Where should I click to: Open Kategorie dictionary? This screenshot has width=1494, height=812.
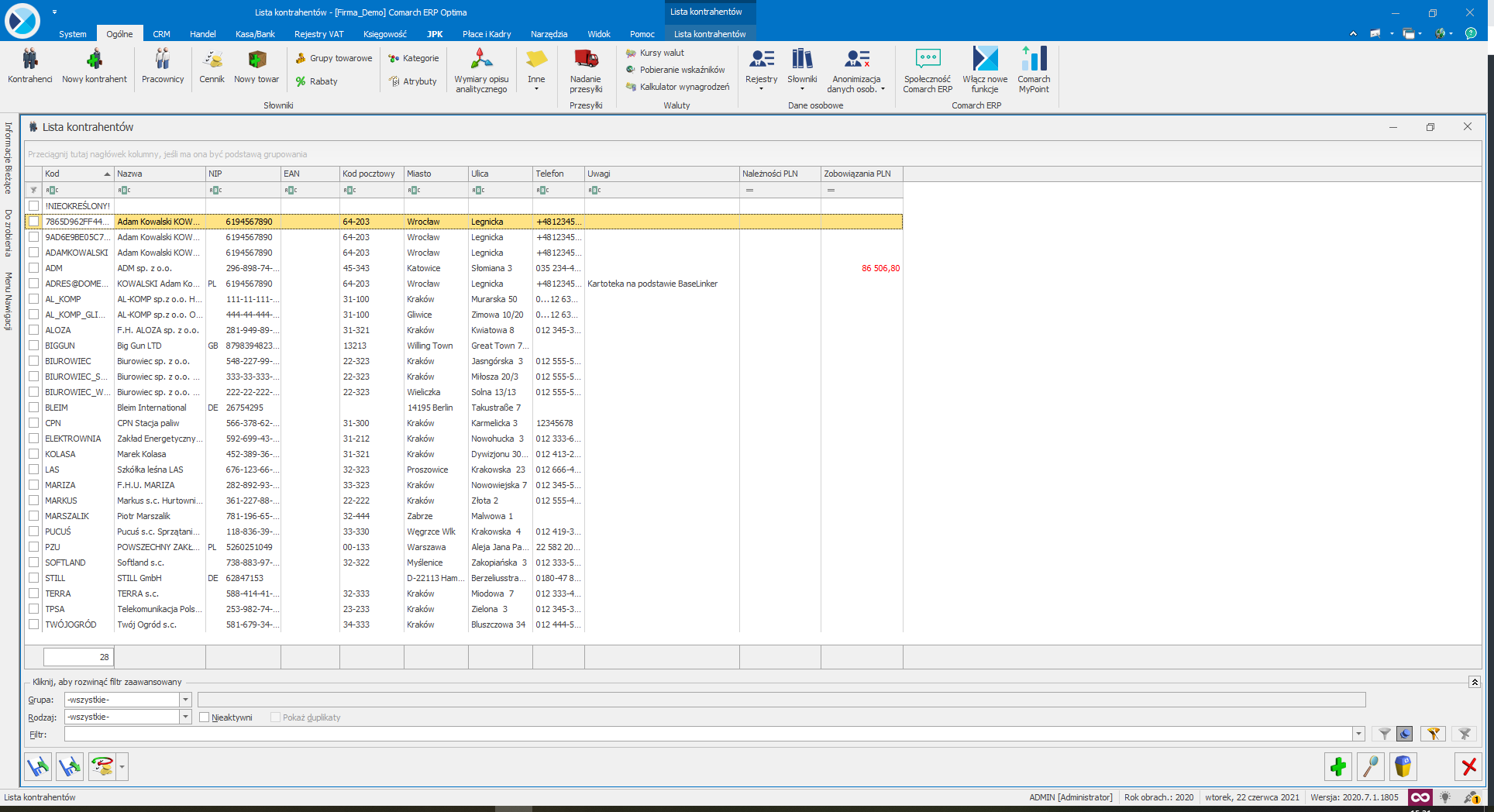(x=413, y=58)
